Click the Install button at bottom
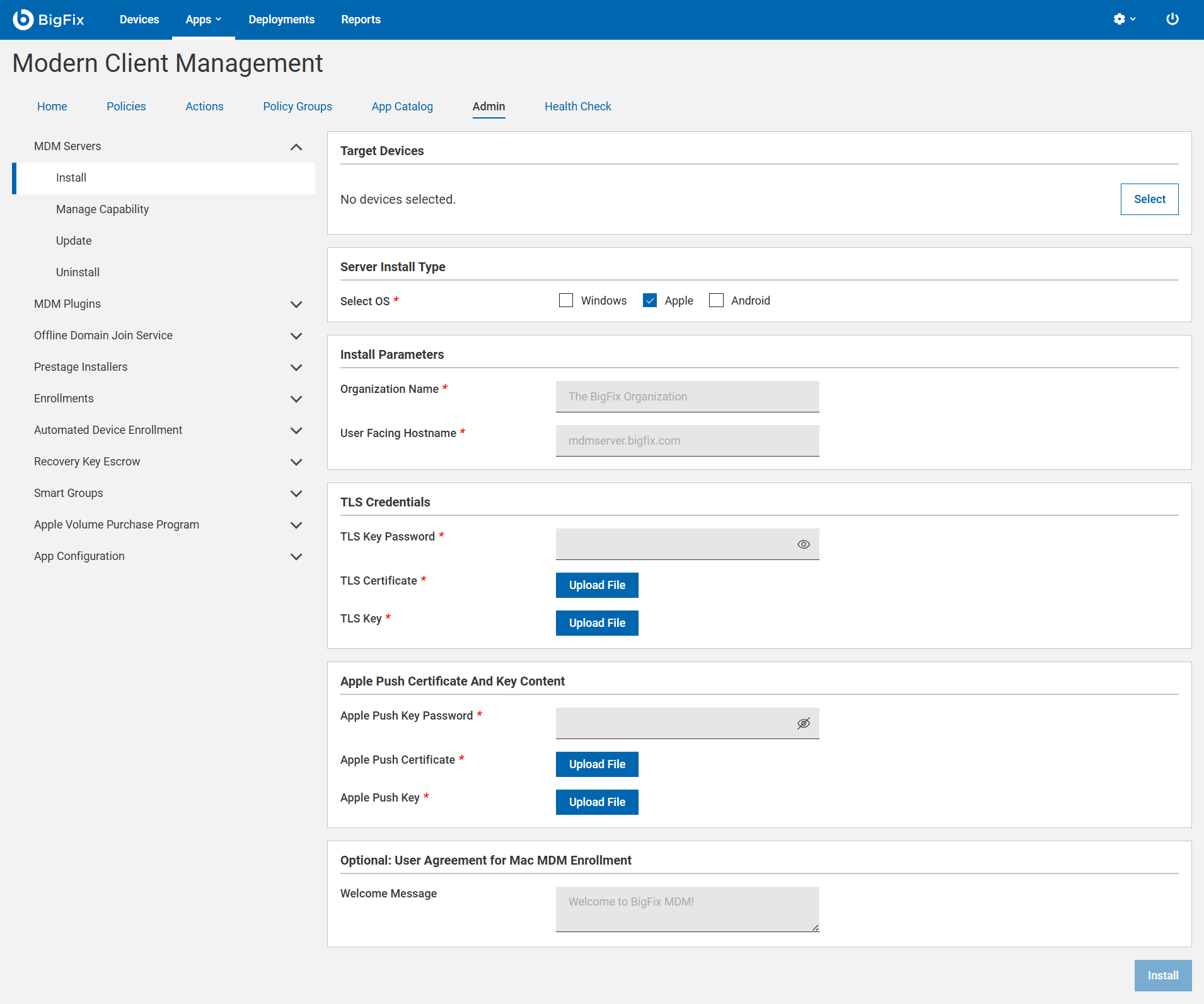 coord(1162,975)
